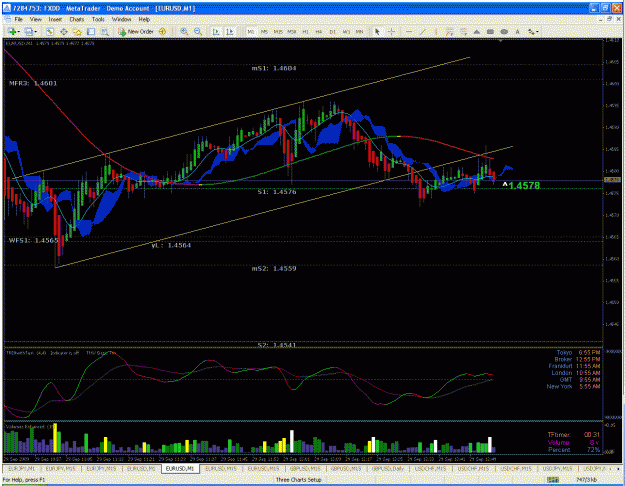Select the Horizontal Line drawing tool

click(409, 31)
